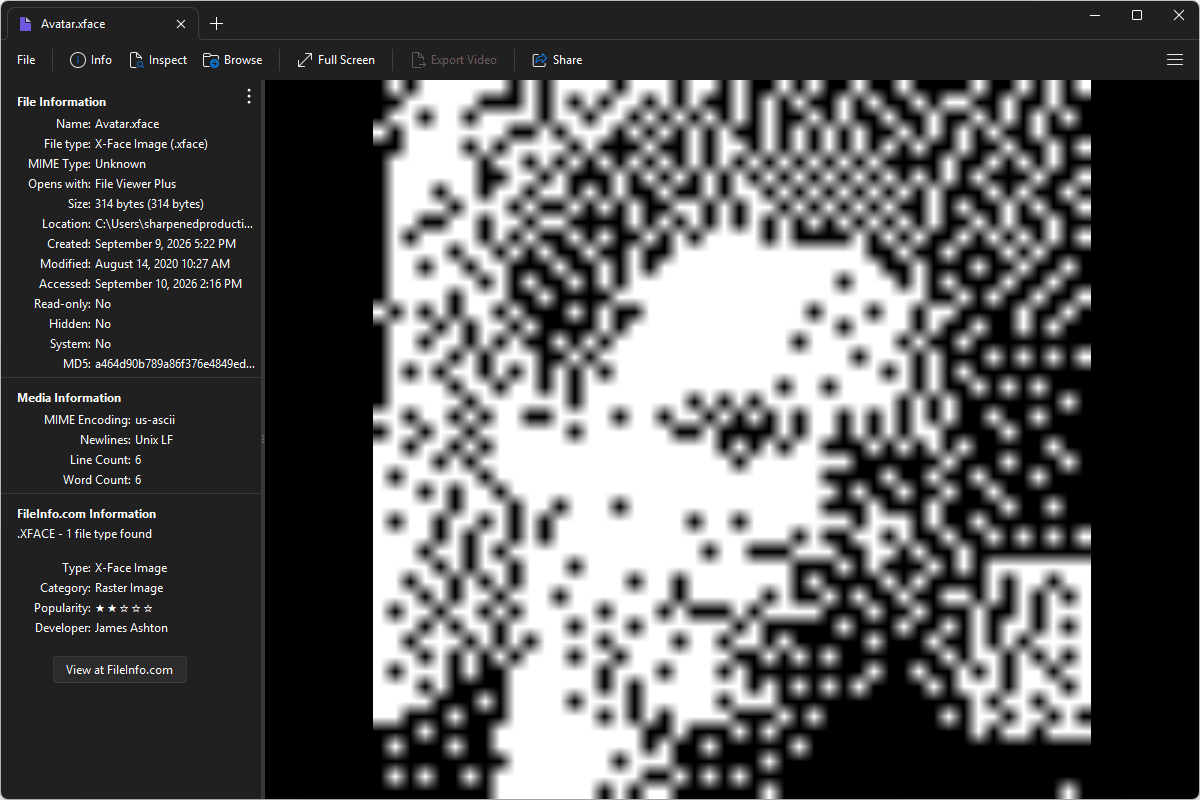1200x800 pixels.
Task: Click the Size value 314 bytes
Action: (150, 204)
